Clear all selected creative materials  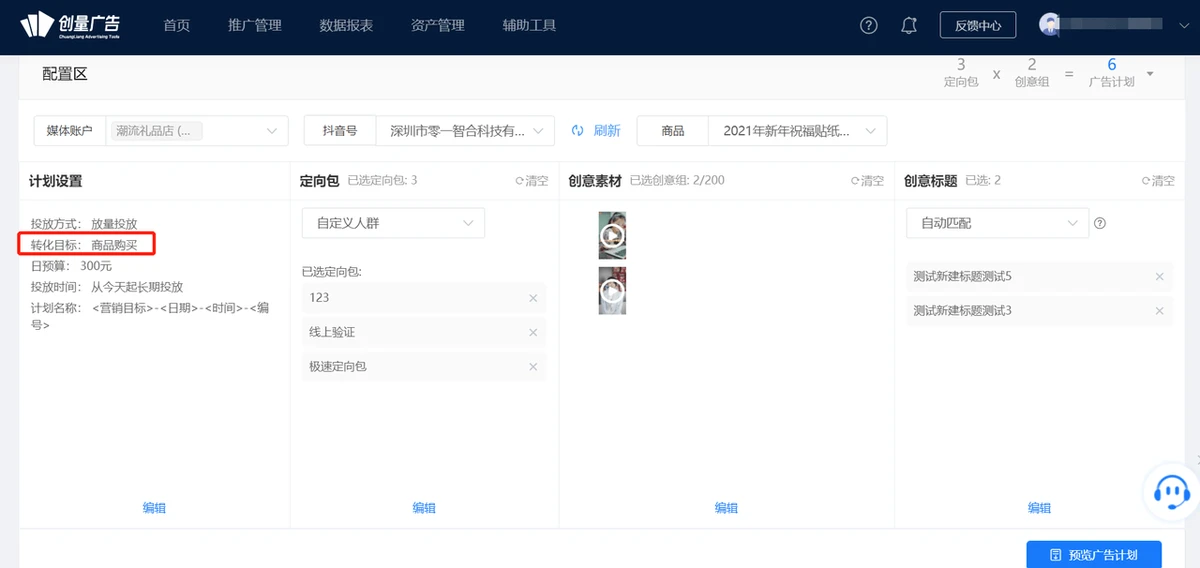click(867, 181)
